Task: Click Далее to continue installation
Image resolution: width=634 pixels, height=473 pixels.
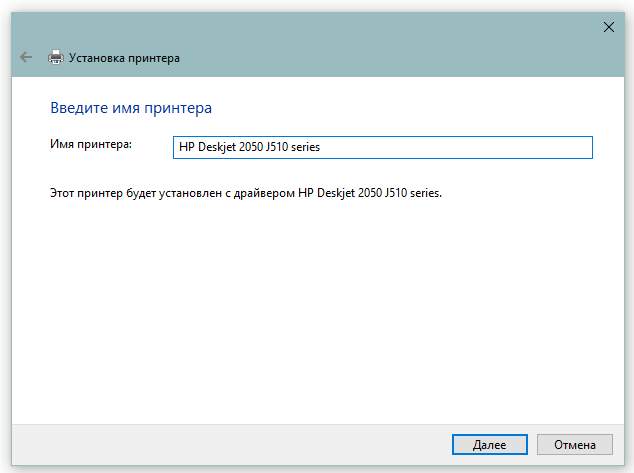Action: click(490, 445)
